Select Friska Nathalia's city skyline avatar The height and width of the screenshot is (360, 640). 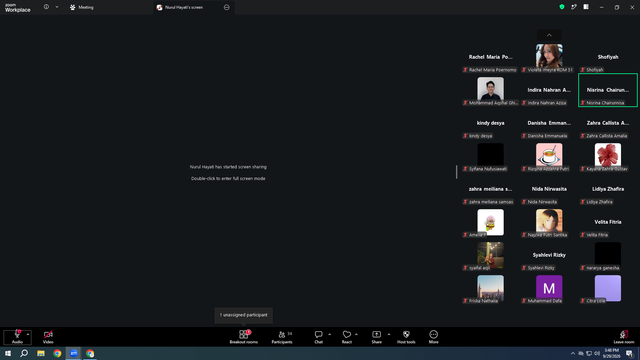(490, 289)
